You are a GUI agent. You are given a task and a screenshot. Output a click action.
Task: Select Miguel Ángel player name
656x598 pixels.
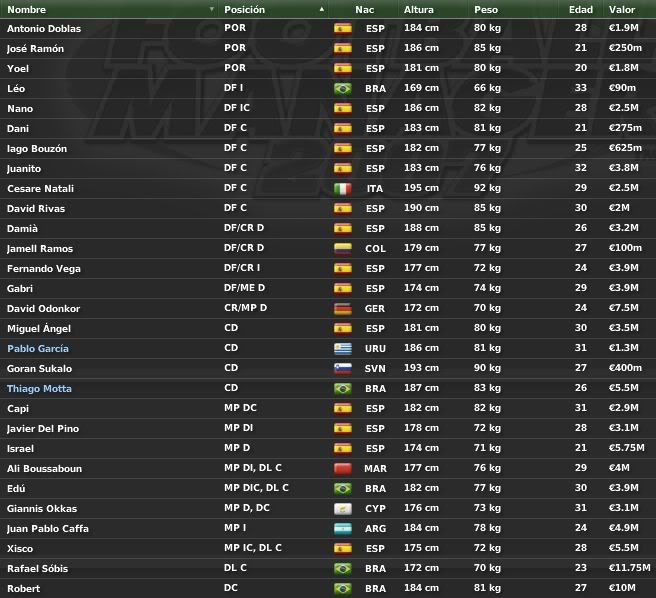click(39, 329)
